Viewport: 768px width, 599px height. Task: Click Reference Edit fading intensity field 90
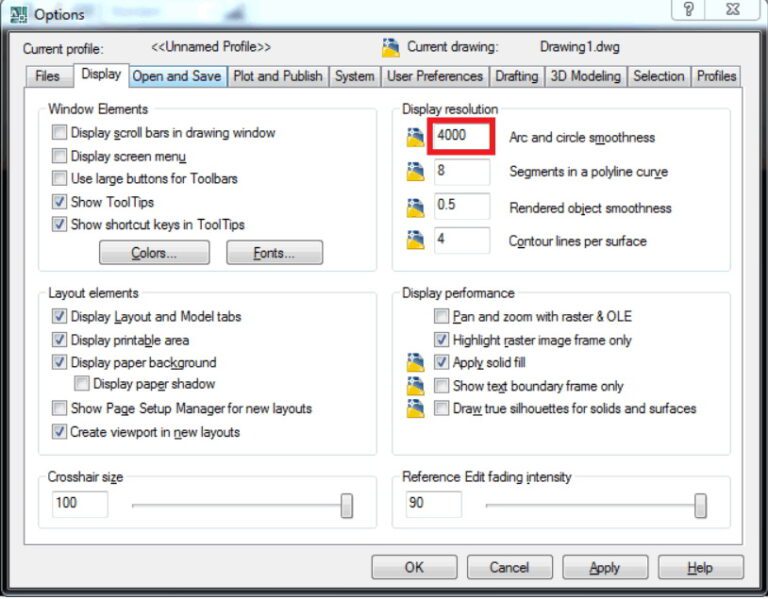click(x=433, y=504)
